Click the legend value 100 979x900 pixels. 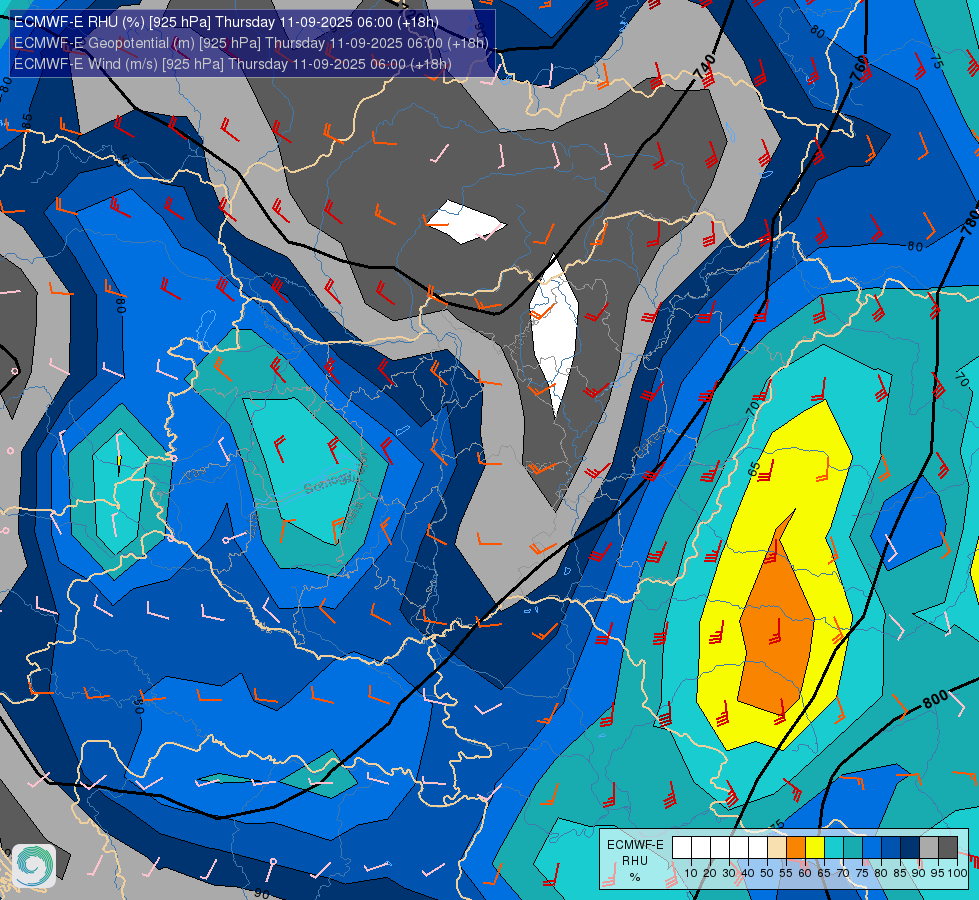point(958,873)
